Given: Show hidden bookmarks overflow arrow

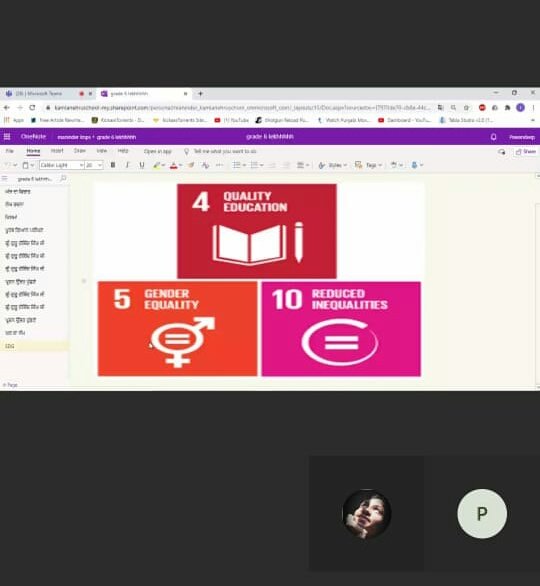Looking at the screenshot, I should point(533,120).
